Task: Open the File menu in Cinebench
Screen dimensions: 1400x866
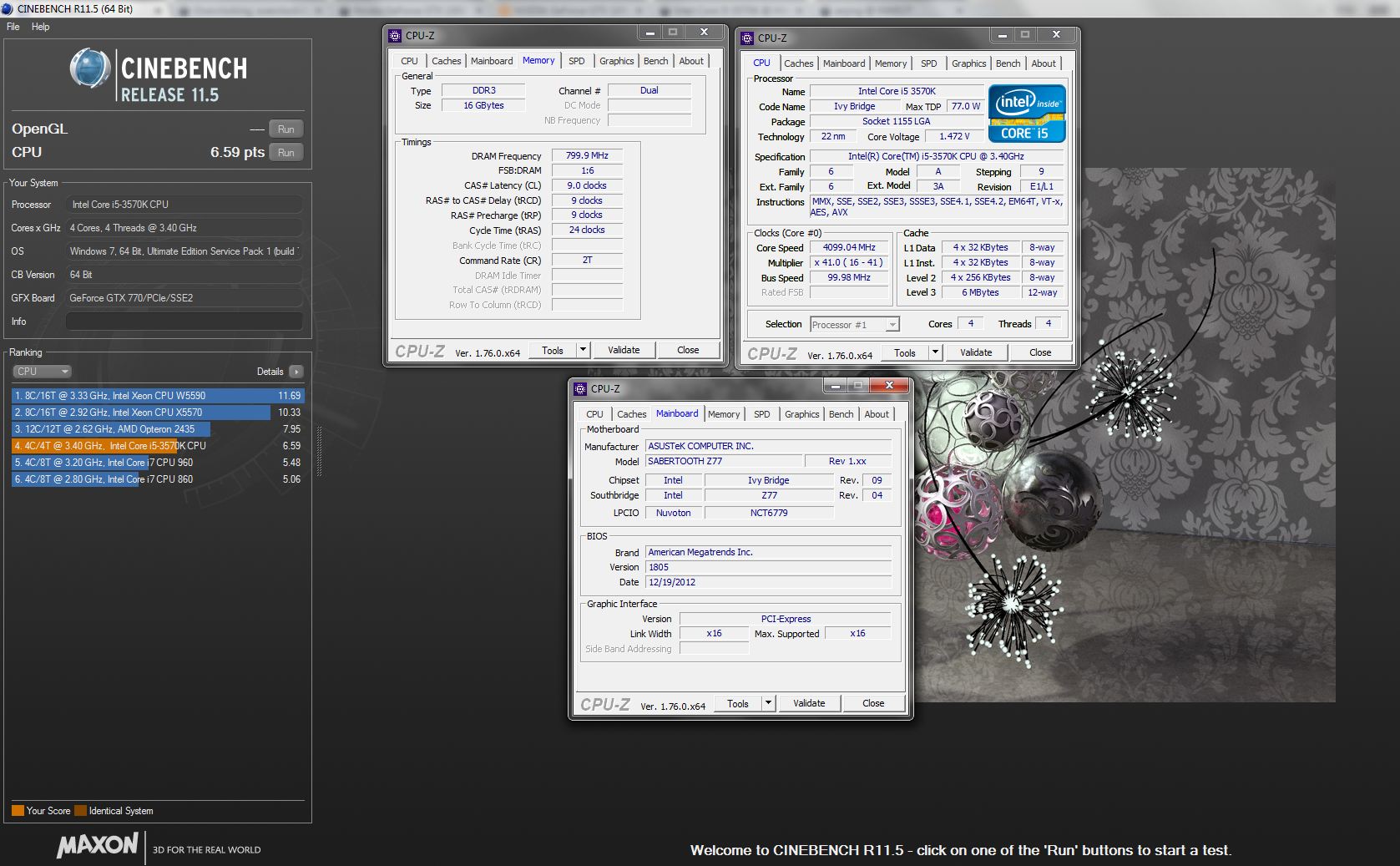Action: click(x=13, y=27)
